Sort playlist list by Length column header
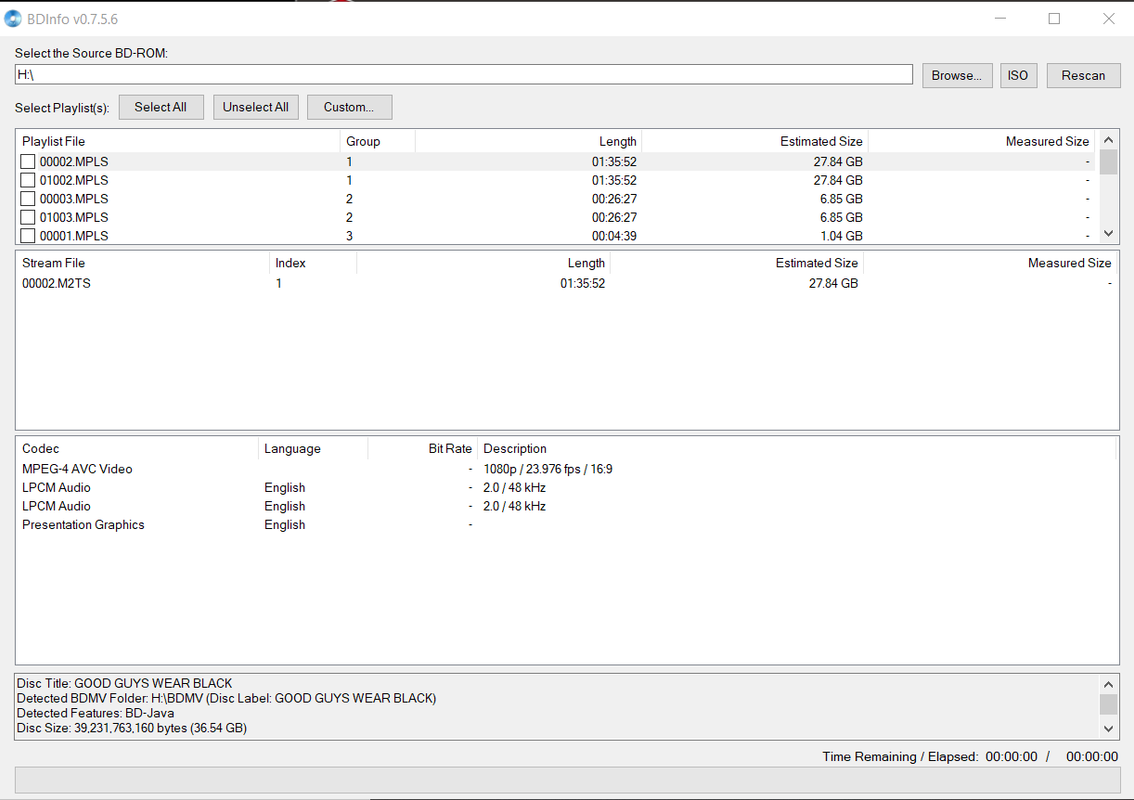This screenshot has height=800, width=1134. pos(529,142)
